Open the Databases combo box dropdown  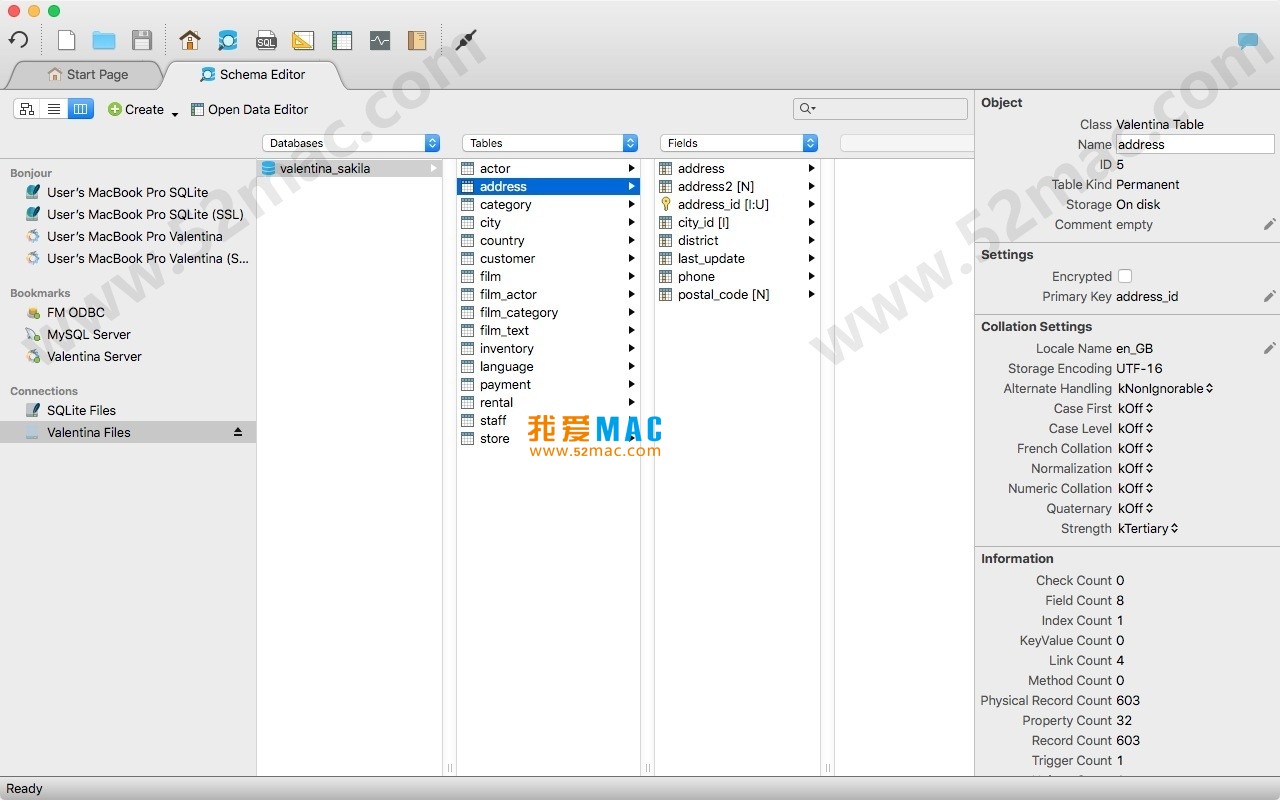click(x=431, y=143)
